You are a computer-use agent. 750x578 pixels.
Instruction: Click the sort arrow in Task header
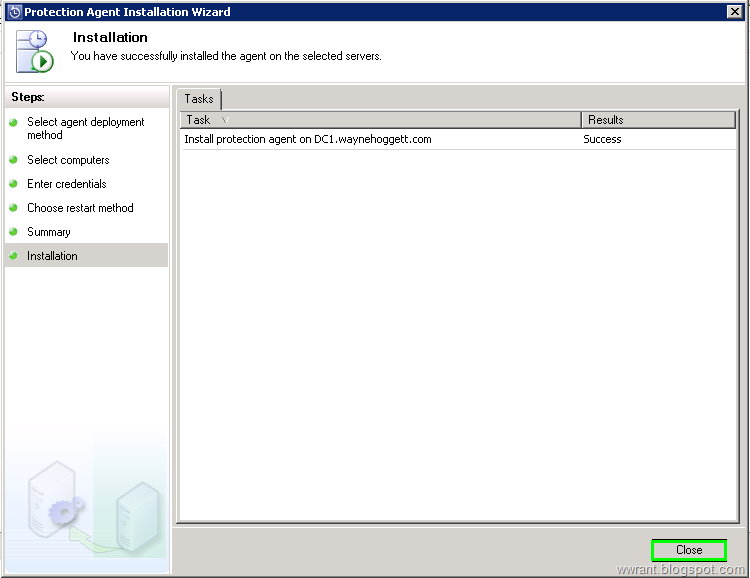pos(225,120)
